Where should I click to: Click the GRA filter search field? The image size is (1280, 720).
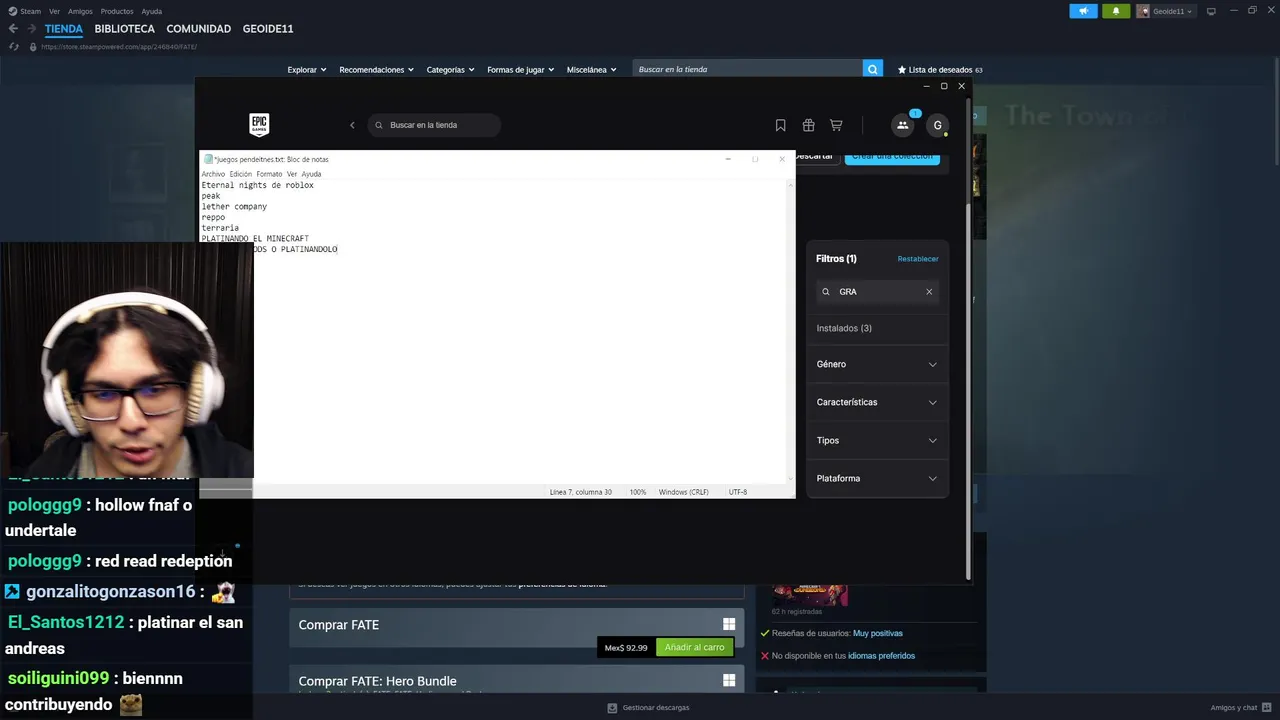click(877, 292)
